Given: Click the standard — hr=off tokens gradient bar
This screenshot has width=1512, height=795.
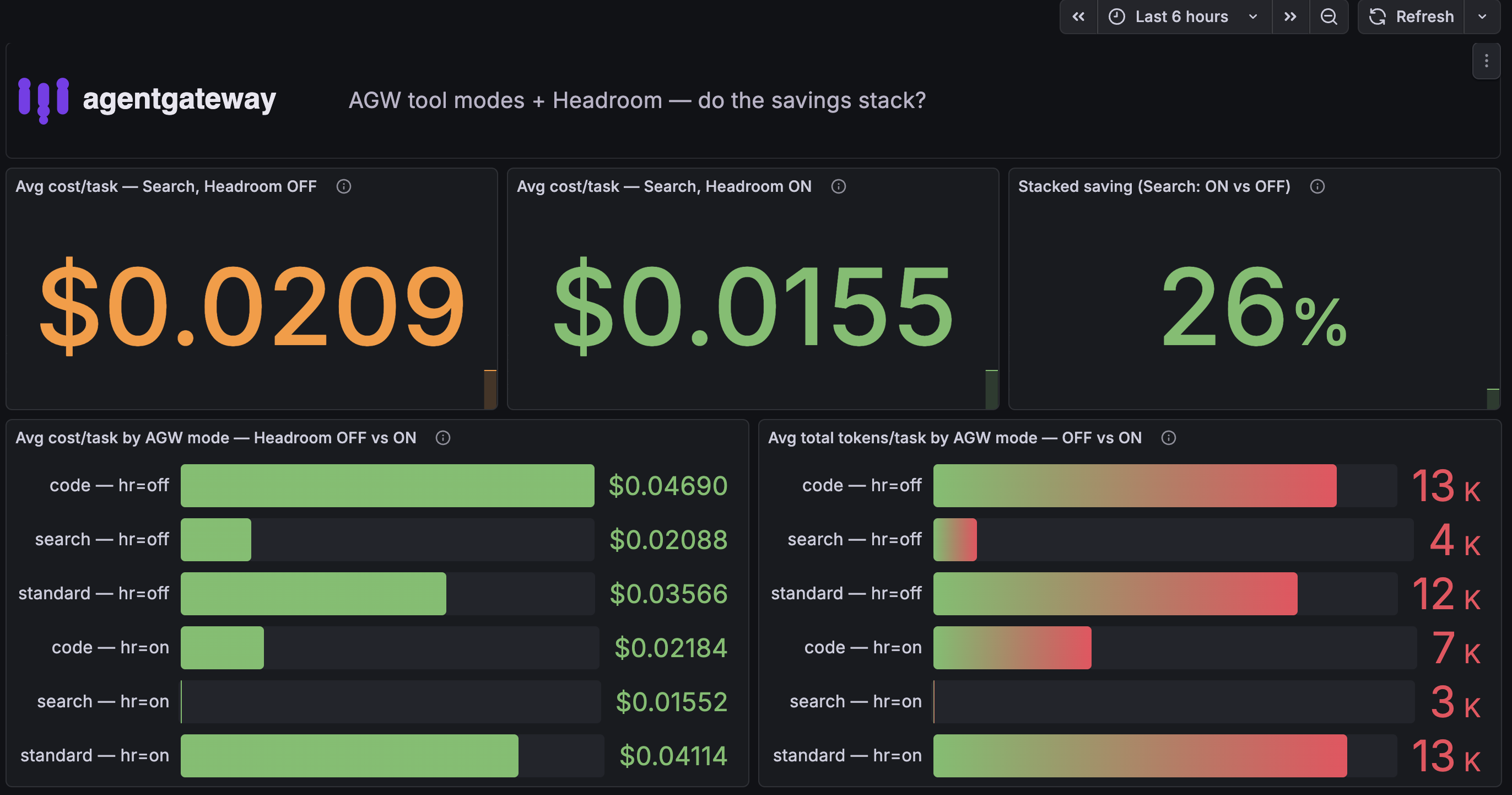Looking at the screenshot, I should [x=1115, y=594].
